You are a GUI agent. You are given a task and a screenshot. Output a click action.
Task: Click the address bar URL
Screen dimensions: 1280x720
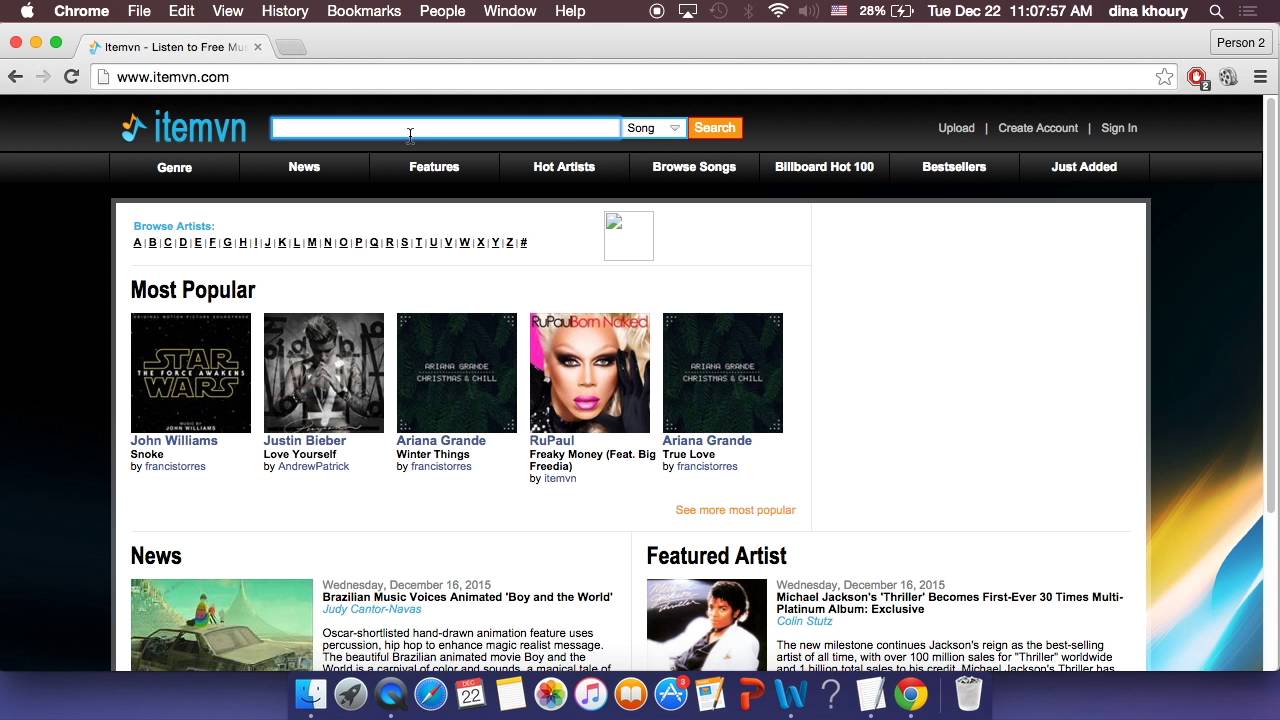click(x=173, y=77)
